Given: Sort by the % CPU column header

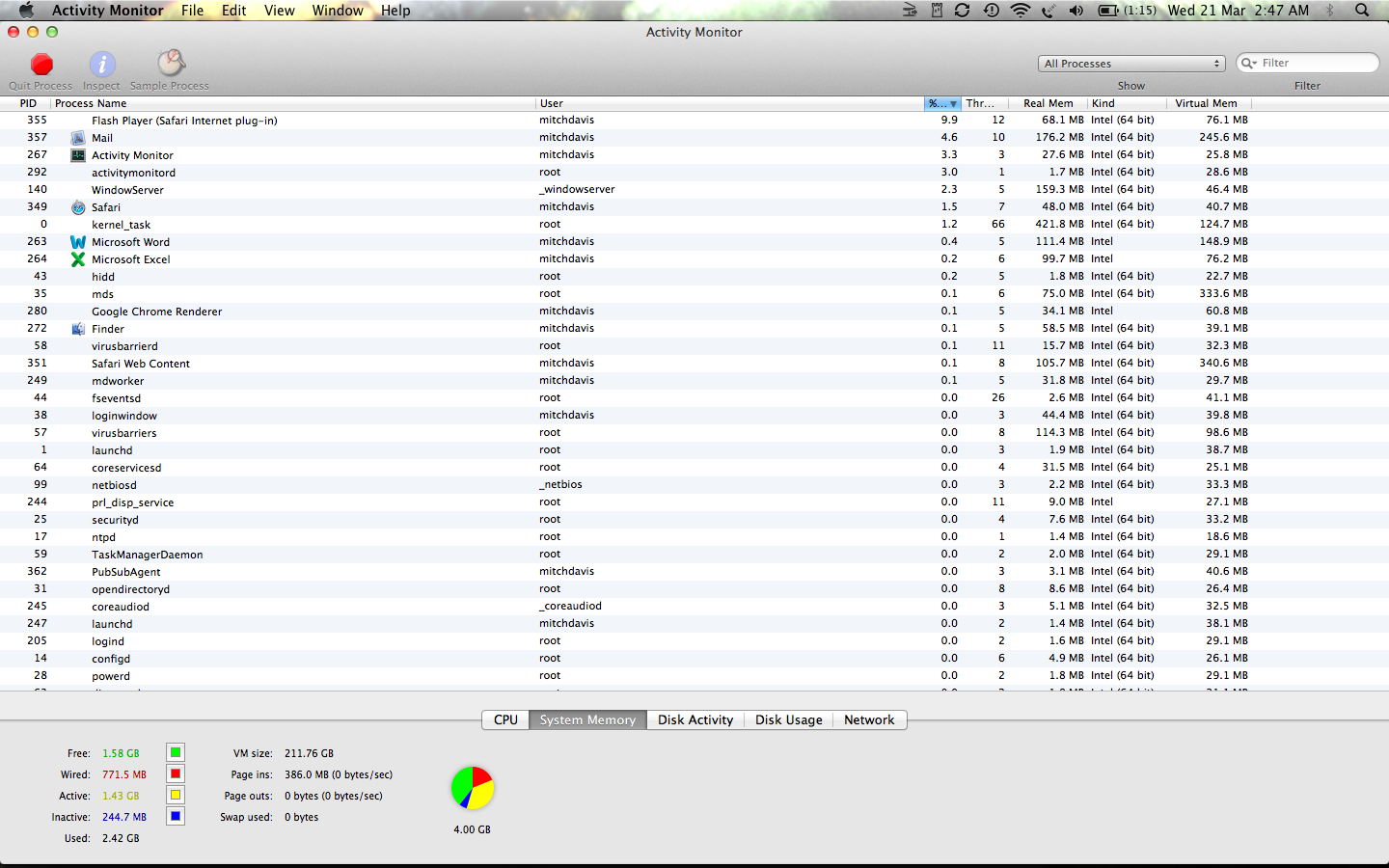Looking at the screenshot, I should pos(942,103).
